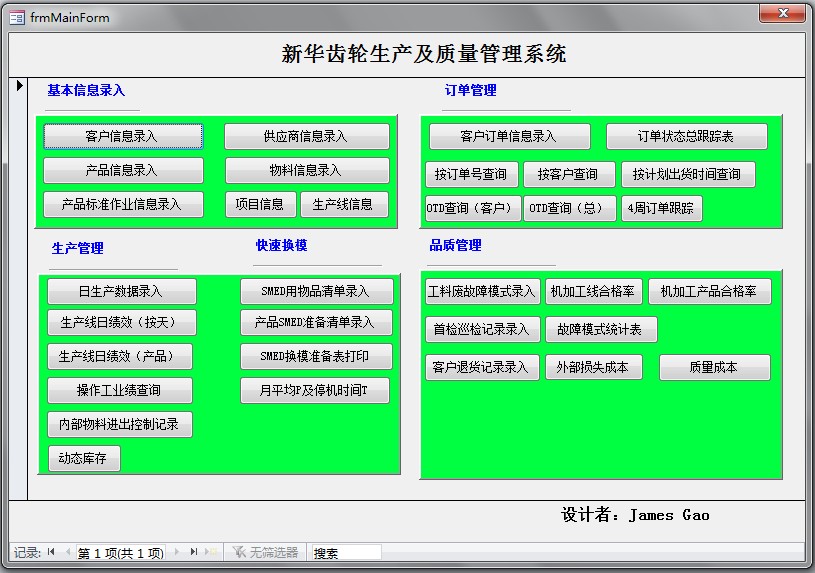This screenshot has height=573, width=815.
Task: Click 基本信息录入 section label
Action: point(86,90)
